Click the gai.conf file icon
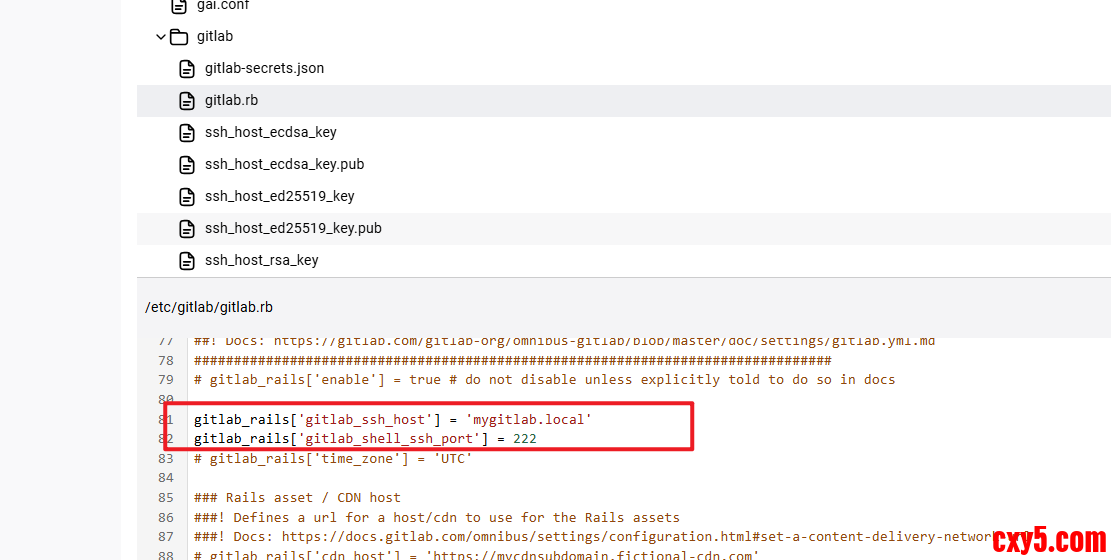The height and width of the screenshot is (560, 1111). click(179, 6)
